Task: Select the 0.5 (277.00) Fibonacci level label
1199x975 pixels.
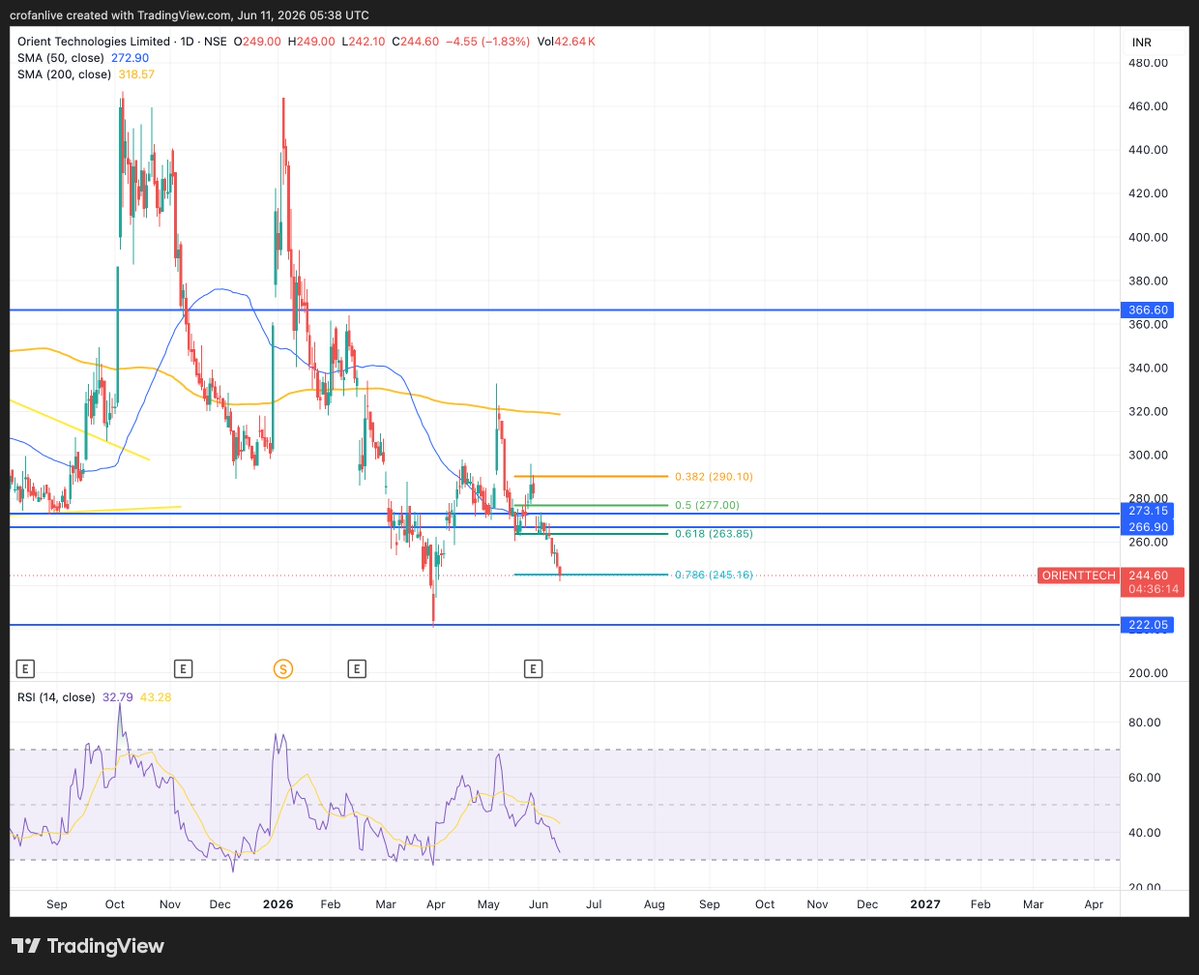Action: click(x=707, y=505)
